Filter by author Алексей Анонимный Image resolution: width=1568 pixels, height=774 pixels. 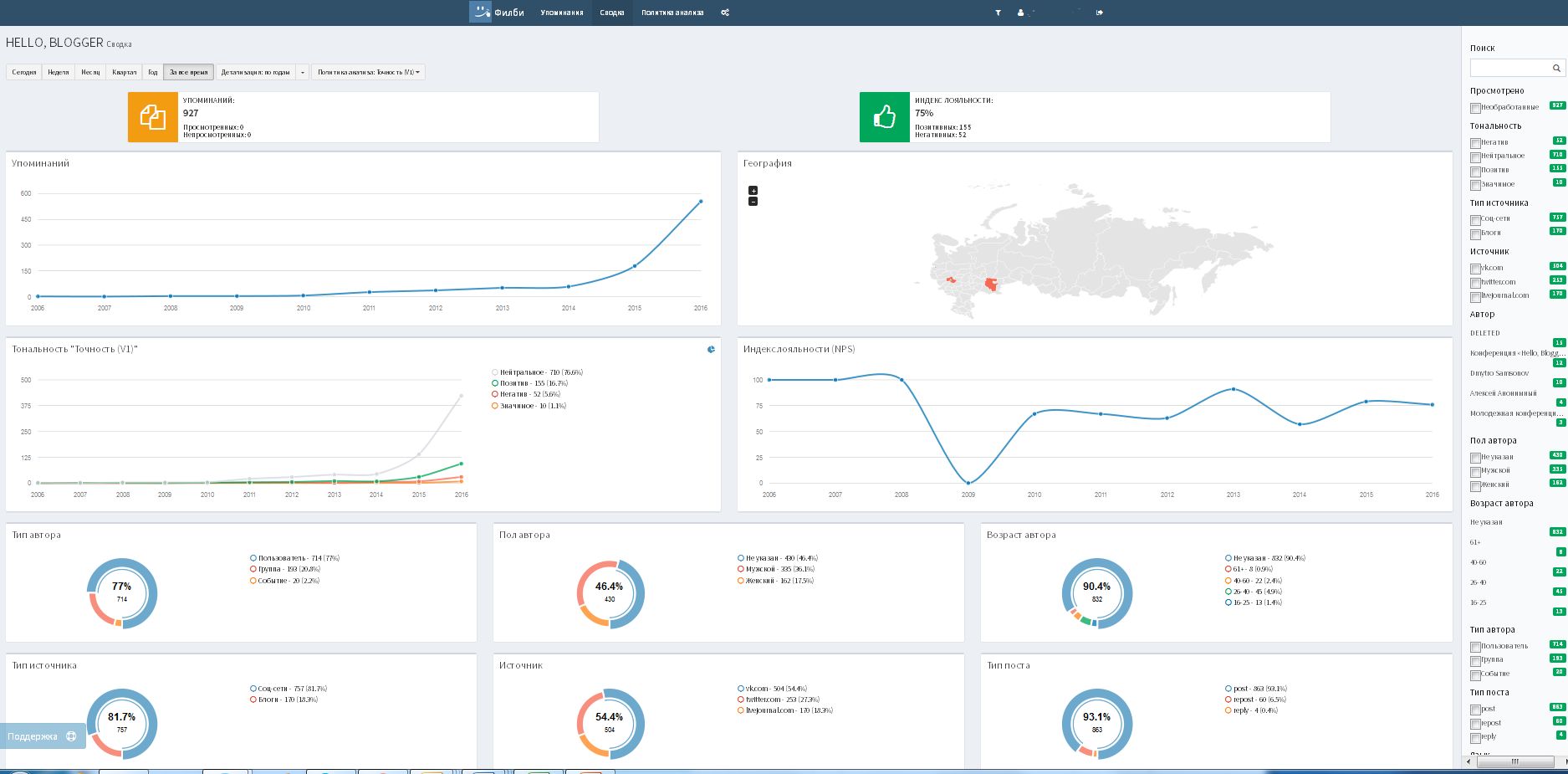pyautogui.click(x=1504, y=393)
